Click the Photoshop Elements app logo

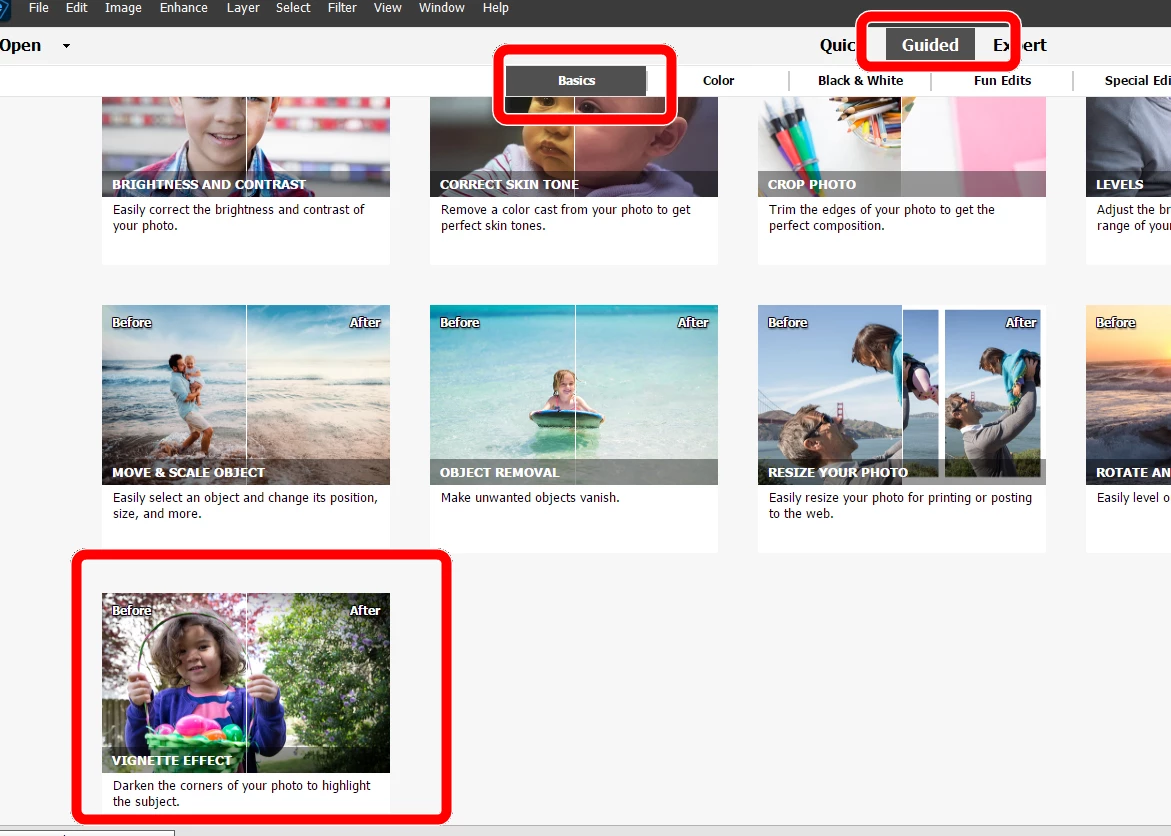[x=4, y=9]
